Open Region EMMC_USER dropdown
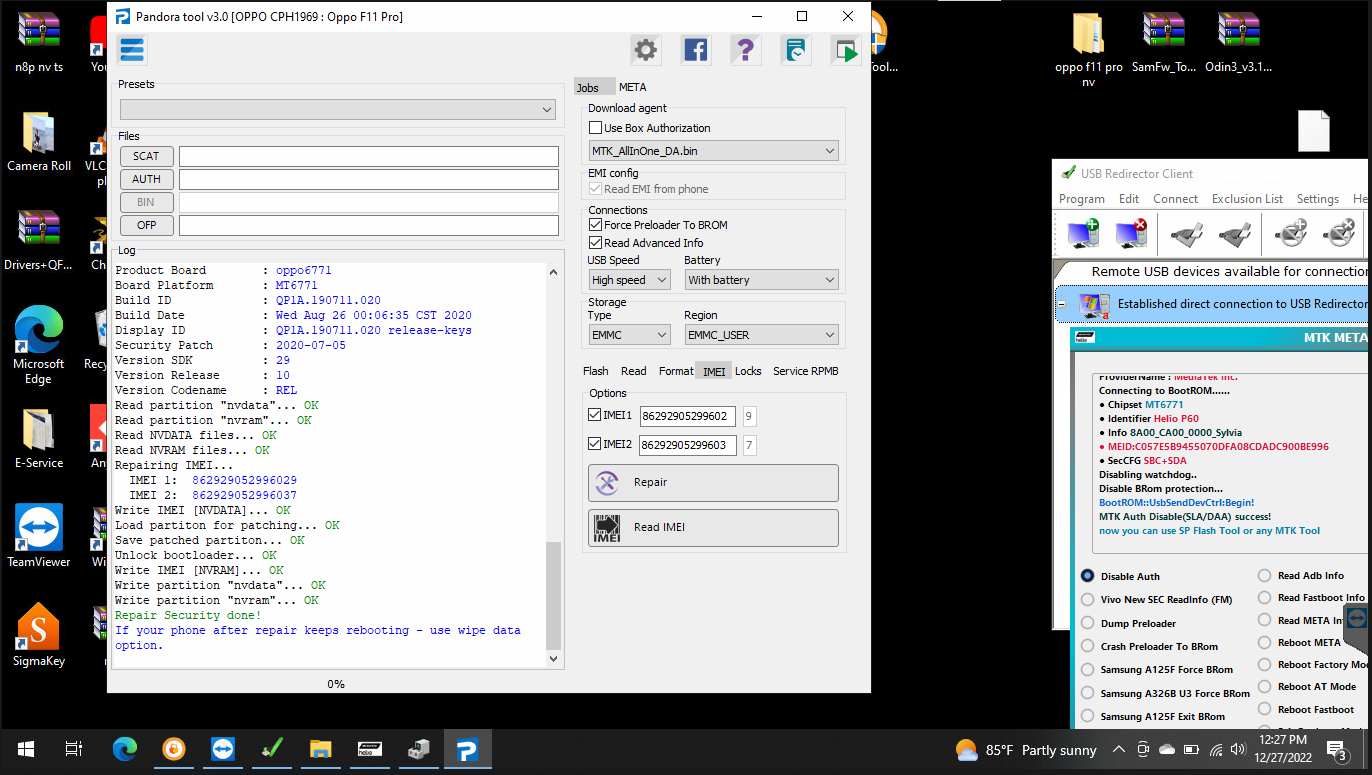The image size is (1372, 775). (x=762, y=335)
